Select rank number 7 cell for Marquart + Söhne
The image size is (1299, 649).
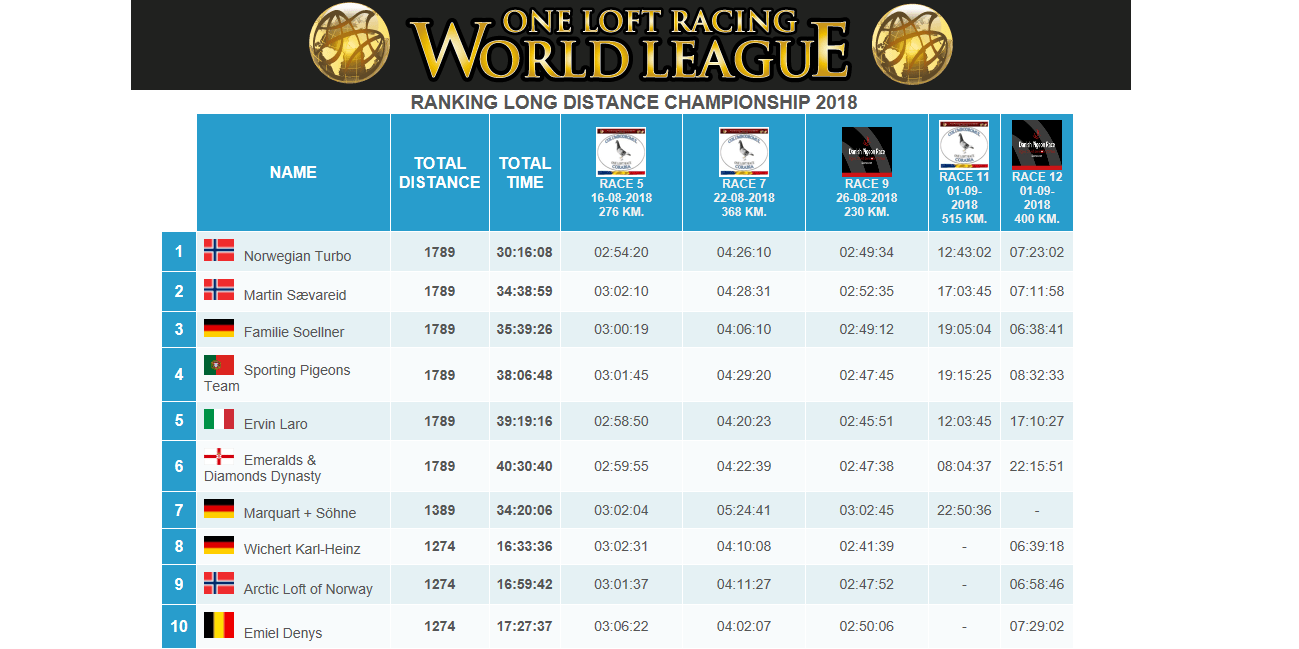tap(179, 510)
